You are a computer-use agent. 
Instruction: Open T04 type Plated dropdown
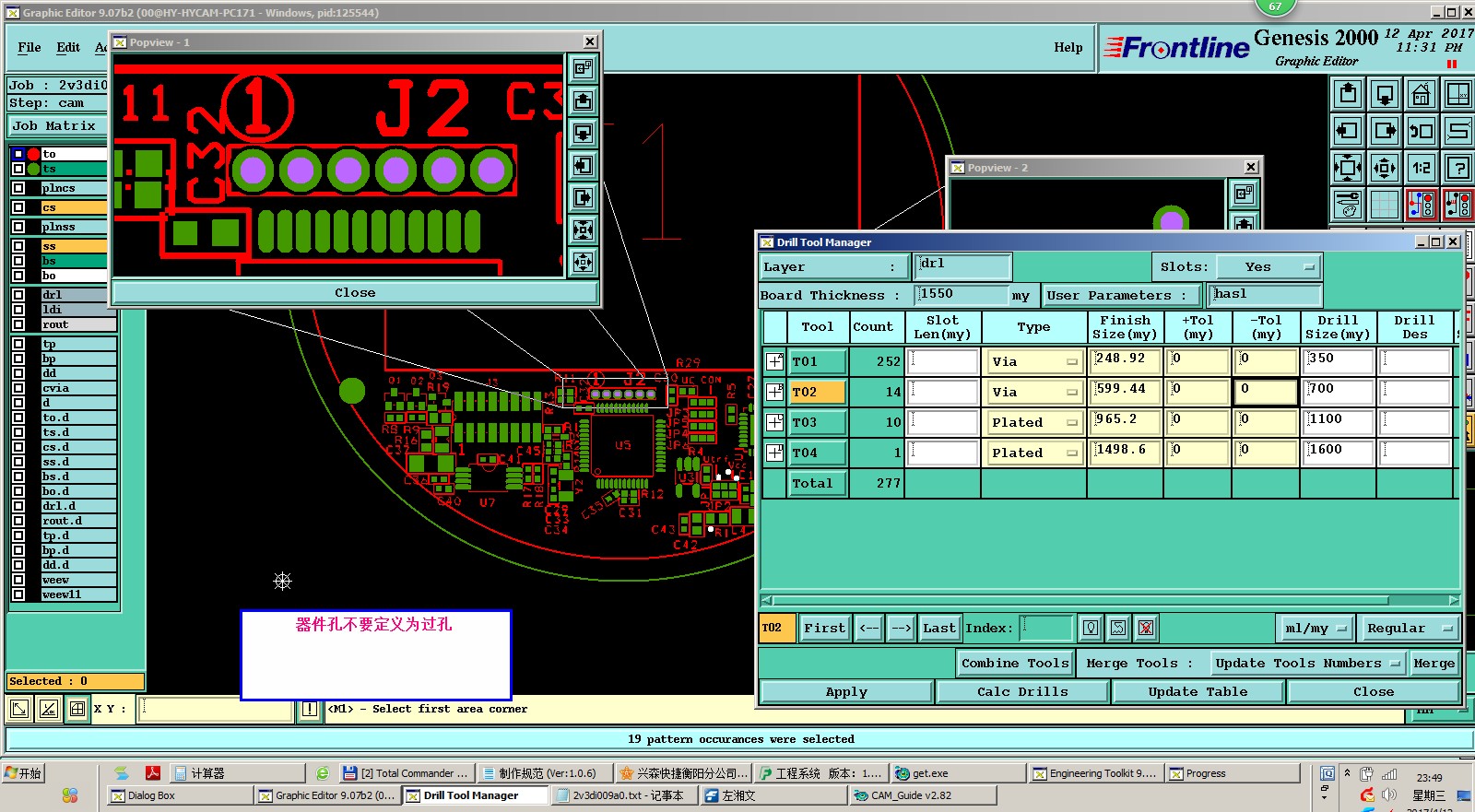click(1034, 453)
